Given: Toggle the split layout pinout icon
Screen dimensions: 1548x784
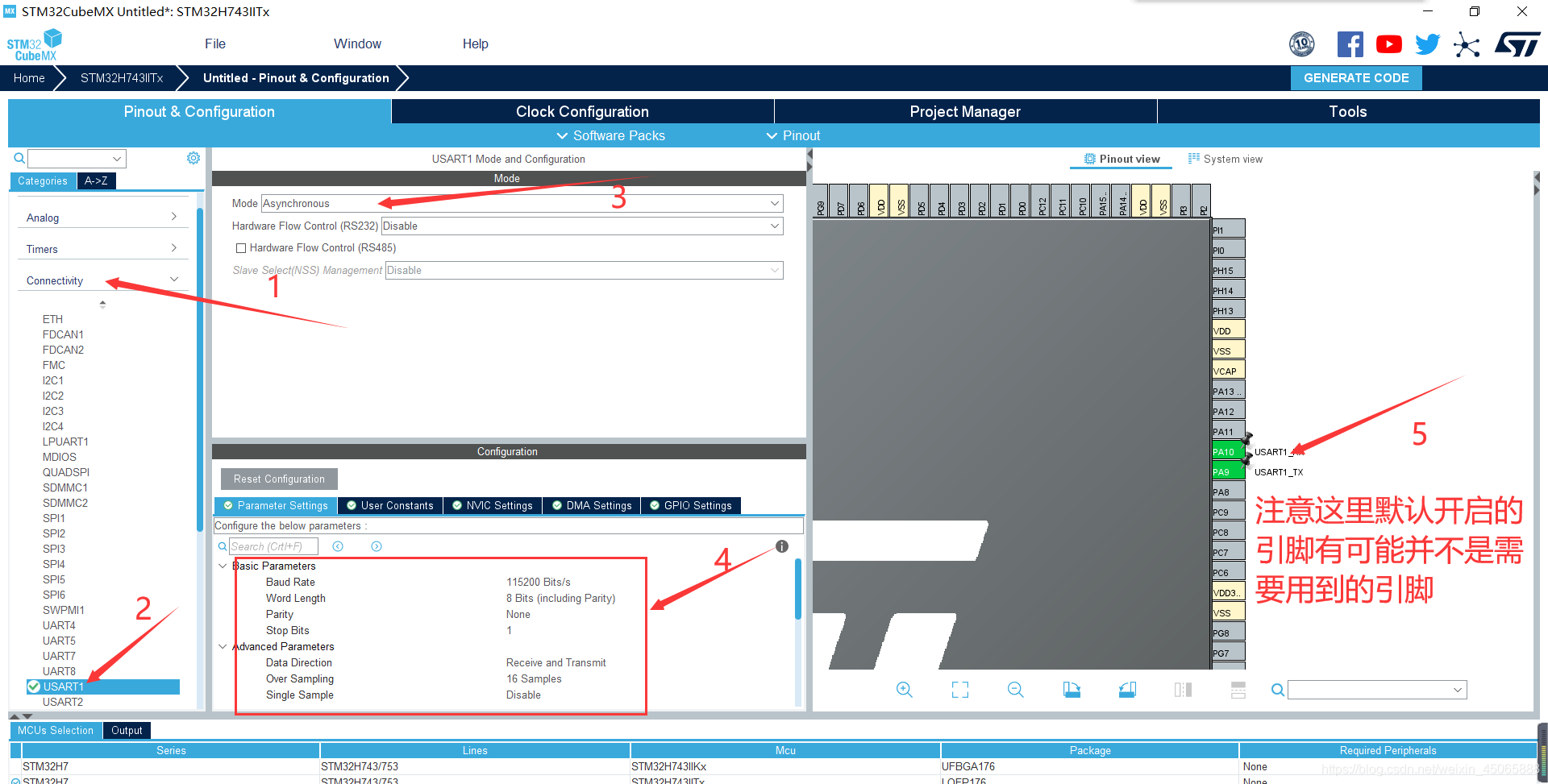Looking at the screenshot, I should [x=1183, y=690].
